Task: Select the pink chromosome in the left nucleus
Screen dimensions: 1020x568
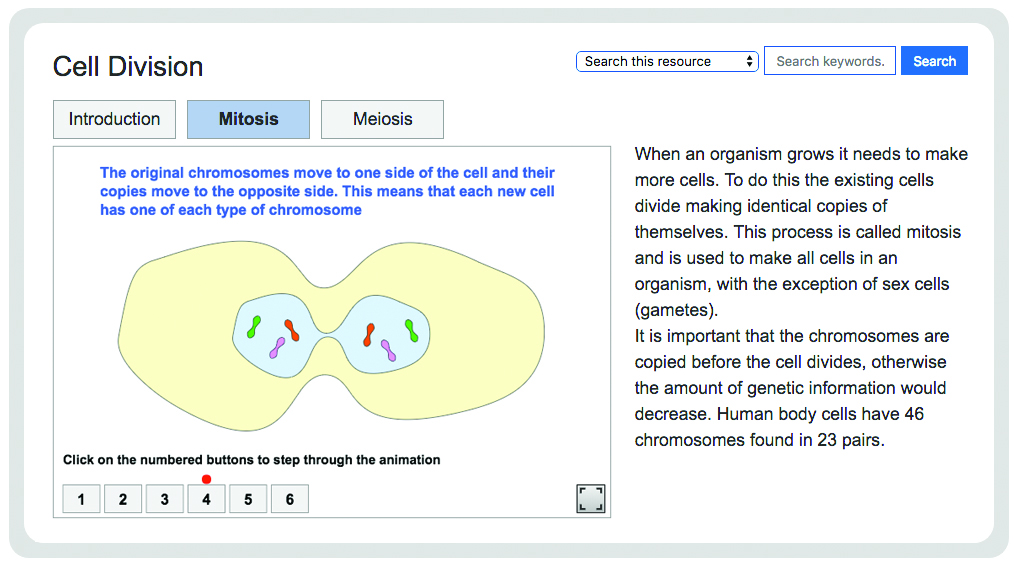Action: (277, 347)
